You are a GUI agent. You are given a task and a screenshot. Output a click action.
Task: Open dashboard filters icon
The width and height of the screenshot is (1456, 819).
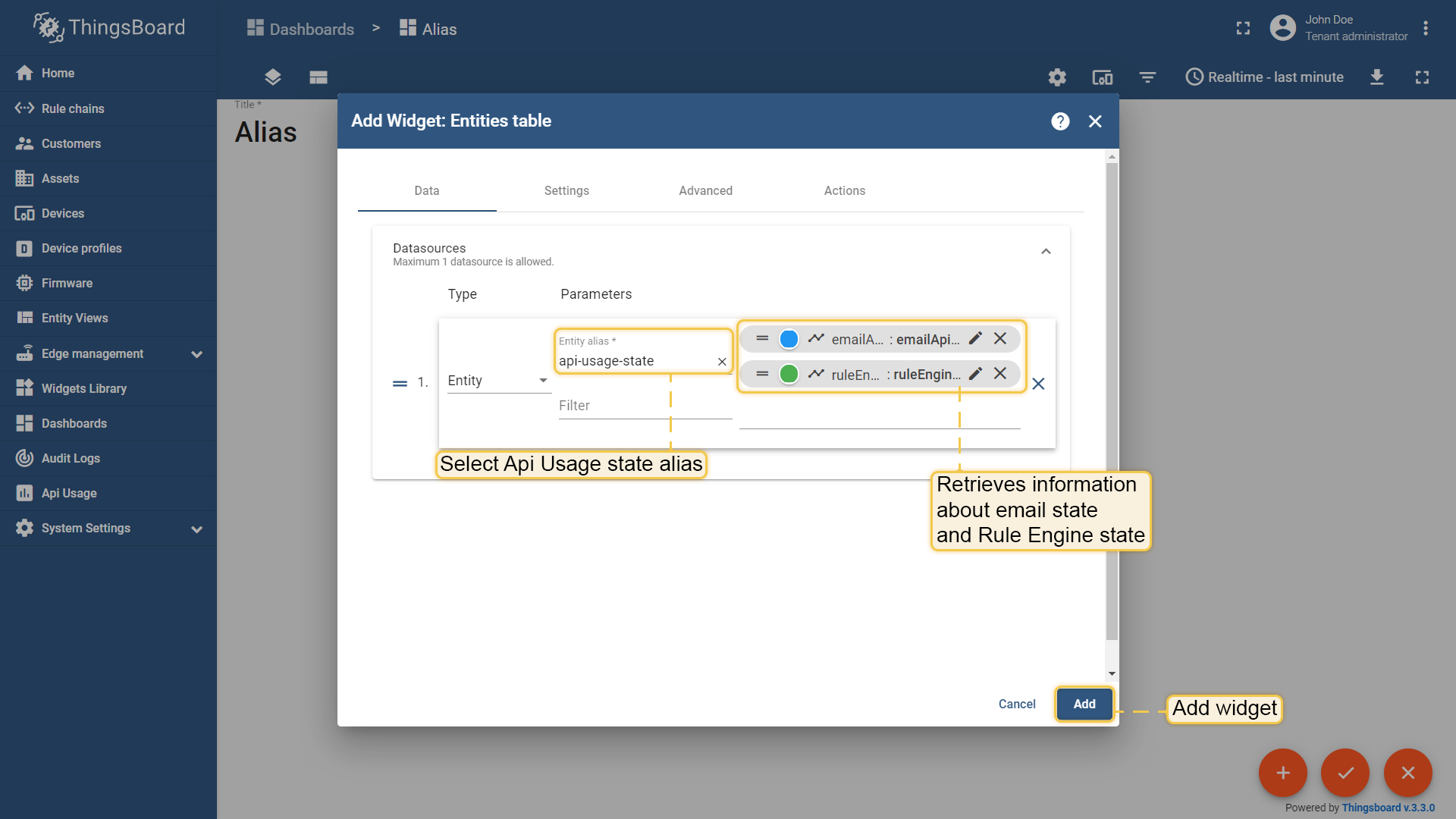[1147, 77]
